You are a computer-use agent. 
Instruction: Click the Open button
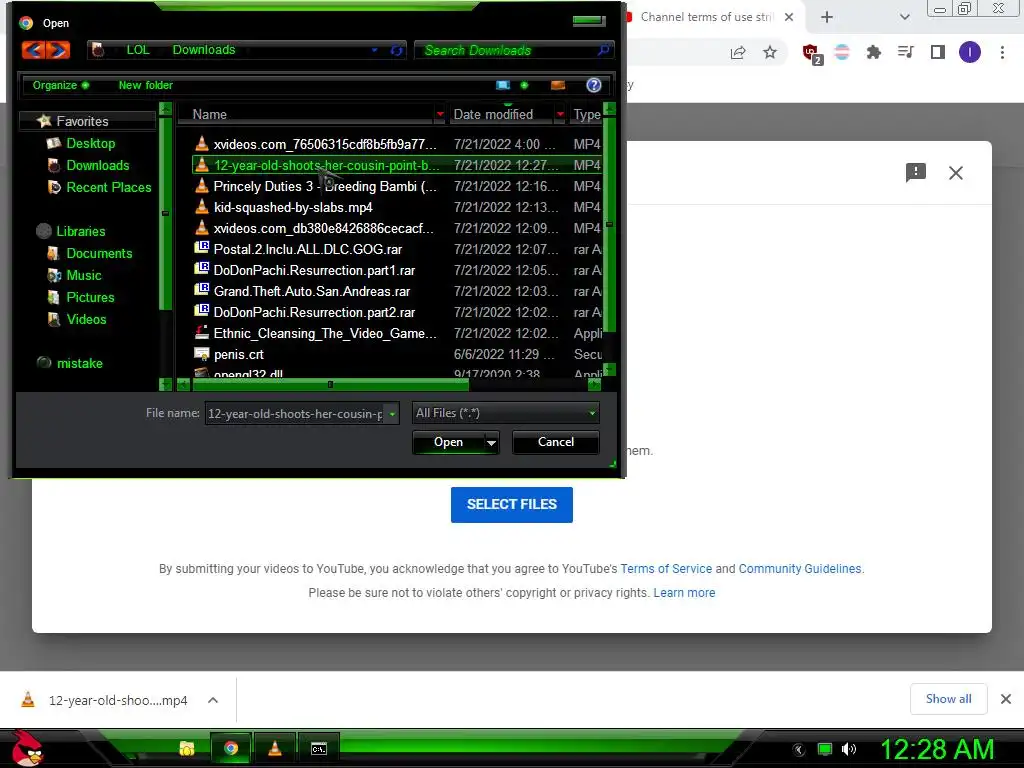(448, 442)
